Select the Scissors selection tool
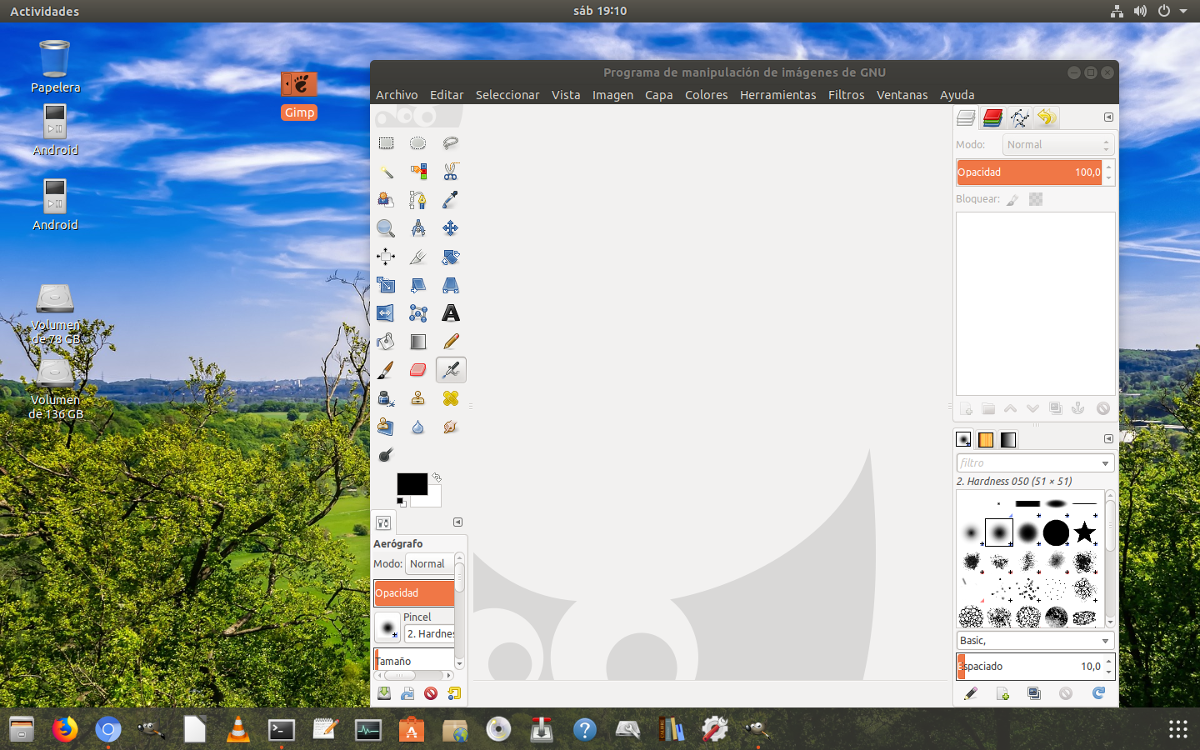Image resolution: width=1200 pixels, height=750 pixels. [x=450, y=171]
